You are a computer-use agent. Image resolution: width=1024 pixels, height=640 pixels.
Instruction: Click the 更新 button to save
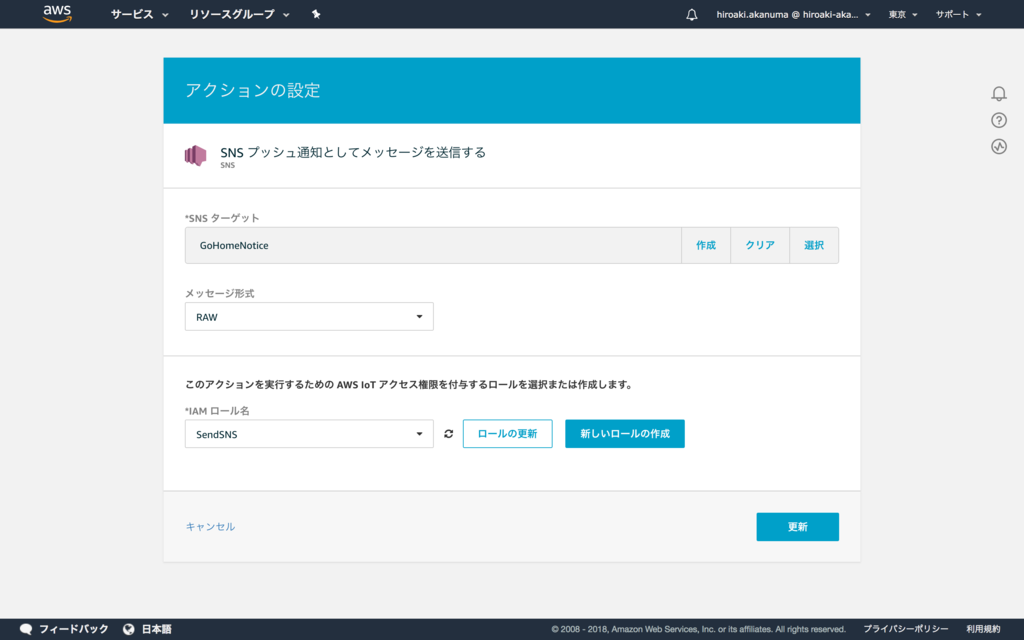tap(797, 526)
